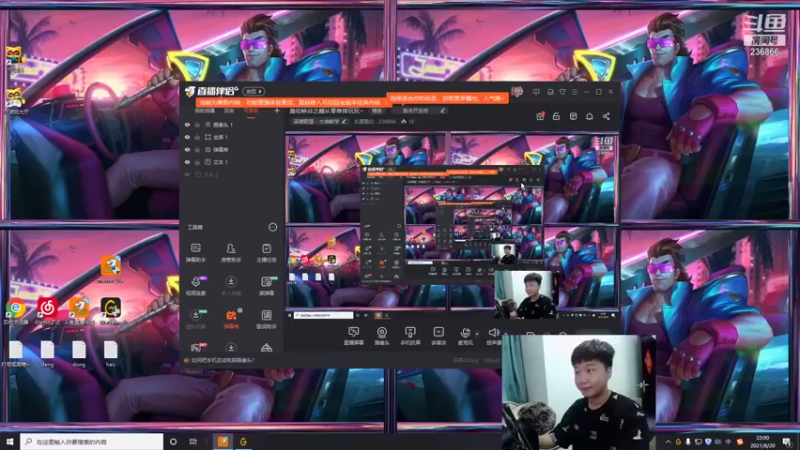The height and width of the screenshot is (450, 800).
Task: Click the share icon in streaming app
Action: click(606, 116)
